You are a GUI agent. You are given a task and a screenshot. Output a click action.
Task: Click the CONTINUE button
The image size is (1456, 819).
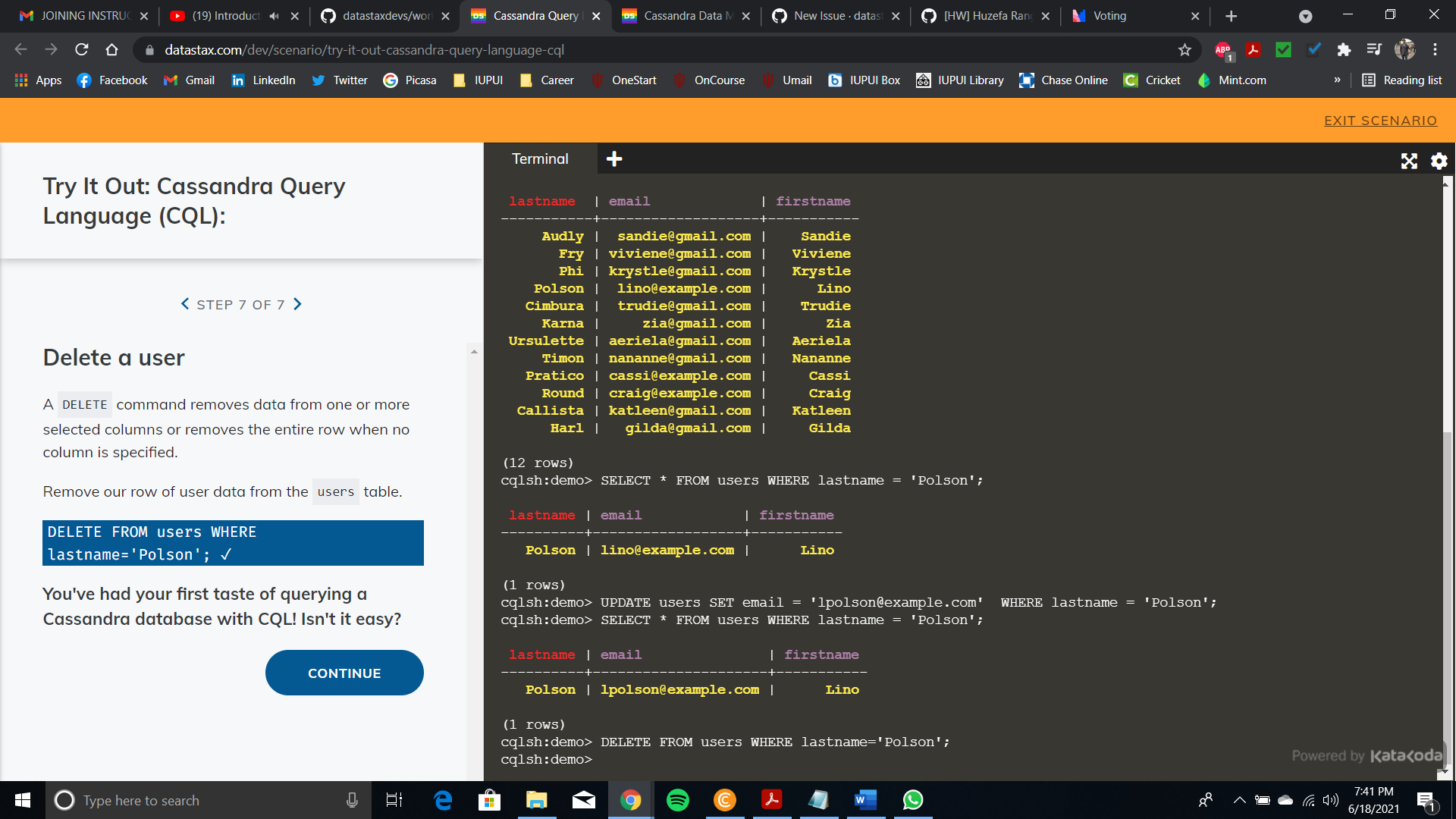344,673
